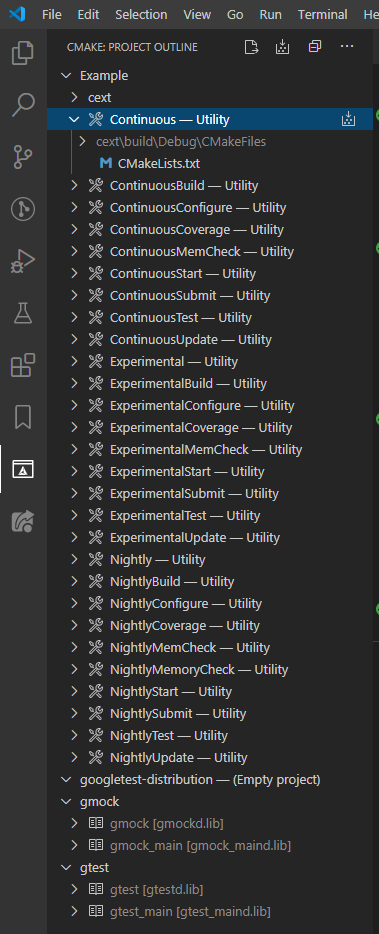Click build icon on Continuous — Utility row
This screenshot has width=379, height=934.
(x=348, y=120)
